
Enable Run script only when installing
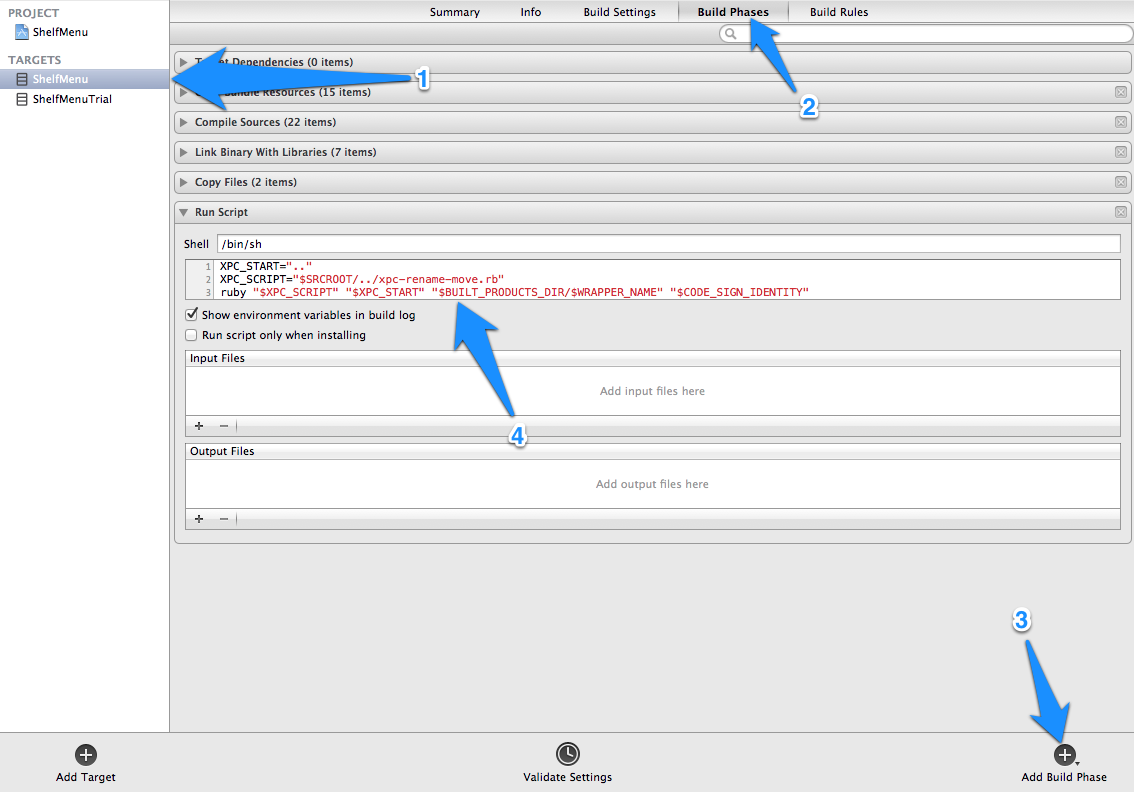pos(192,336)
